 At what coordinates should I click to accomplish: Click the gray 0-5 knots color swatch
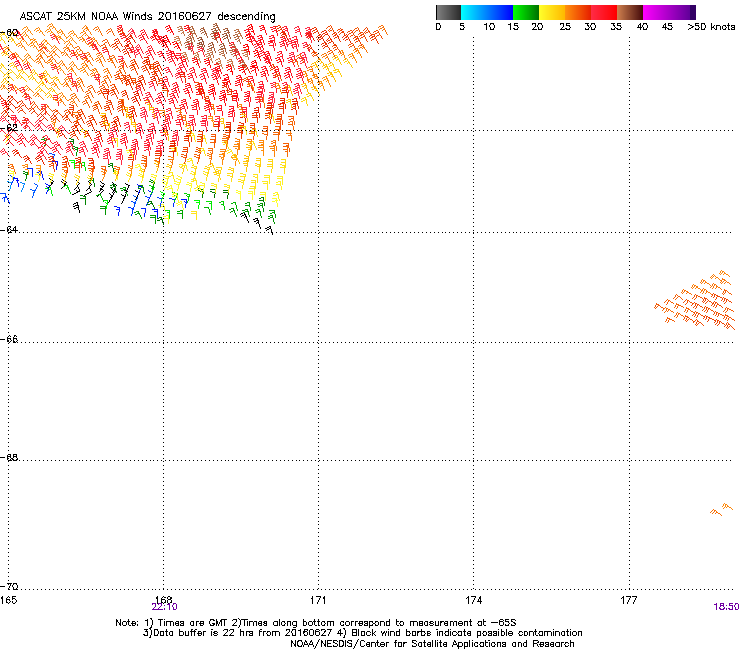(448, 12)
